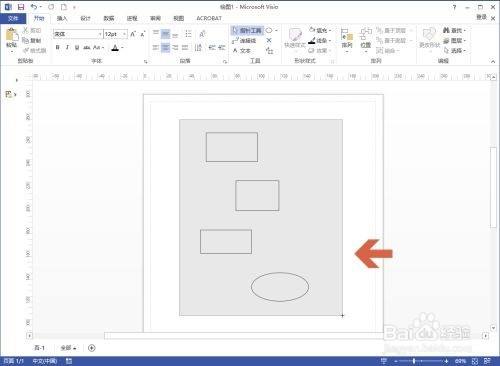500x366 pixels.
Task: Click the Help question mark icon
Action: [454, 7]
